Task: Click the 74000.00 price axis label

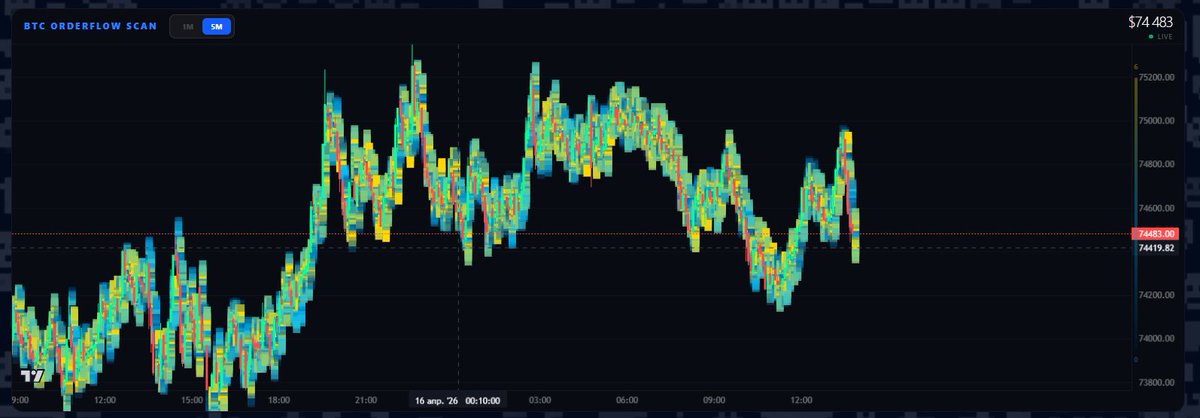Action: pos(1157,338)
